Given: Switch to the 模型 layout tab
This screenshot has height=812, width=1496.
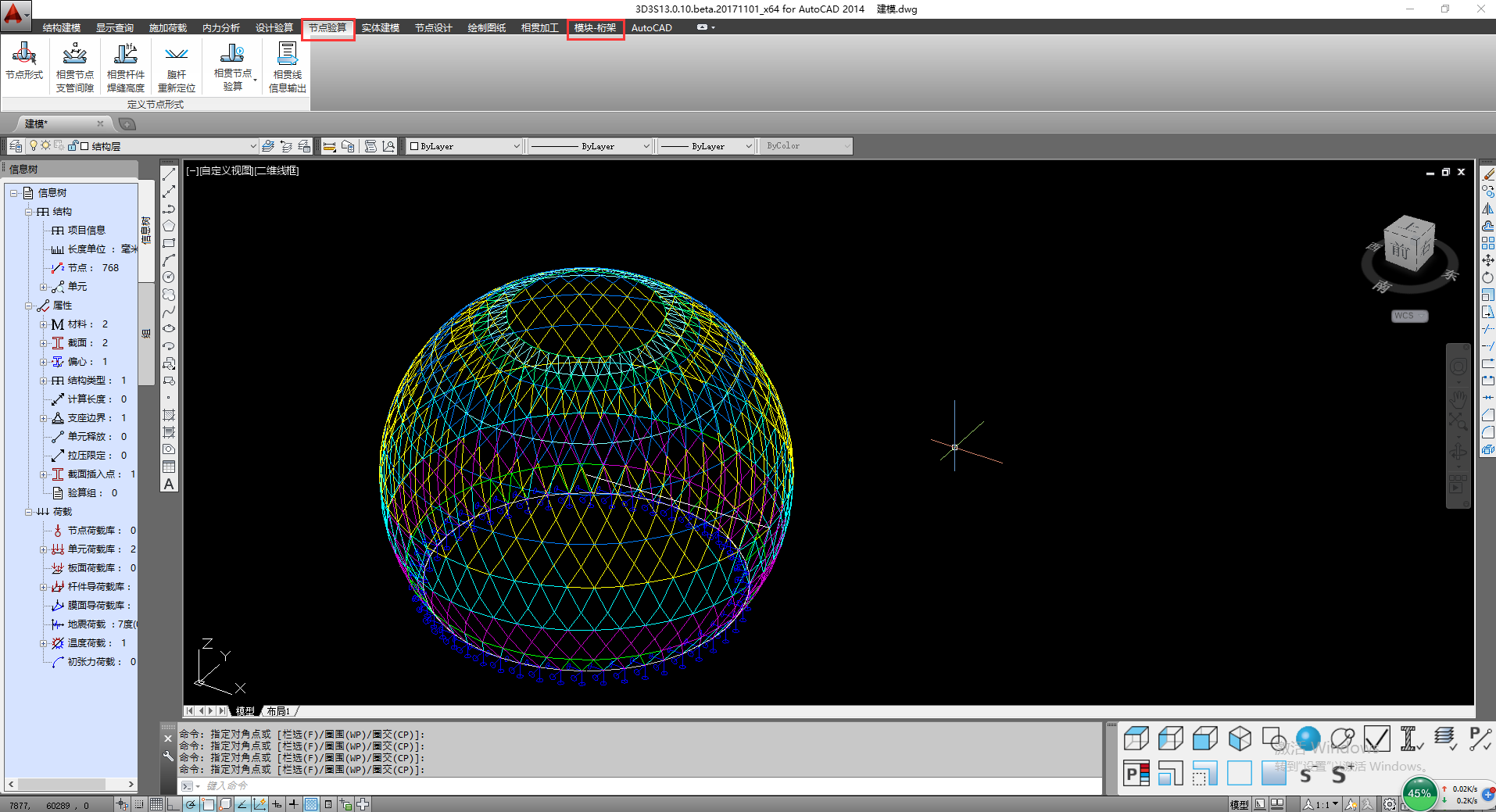Looking at the screenshot, I should (245, 711).
